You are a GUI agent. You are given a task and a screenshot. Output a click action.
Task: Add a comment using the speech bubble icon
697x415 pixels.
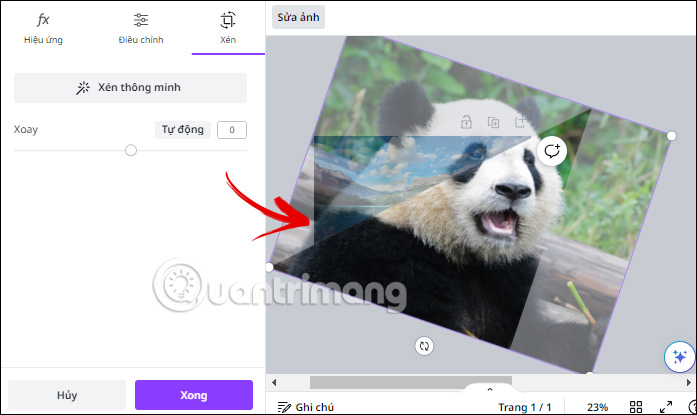click(552, 151)
